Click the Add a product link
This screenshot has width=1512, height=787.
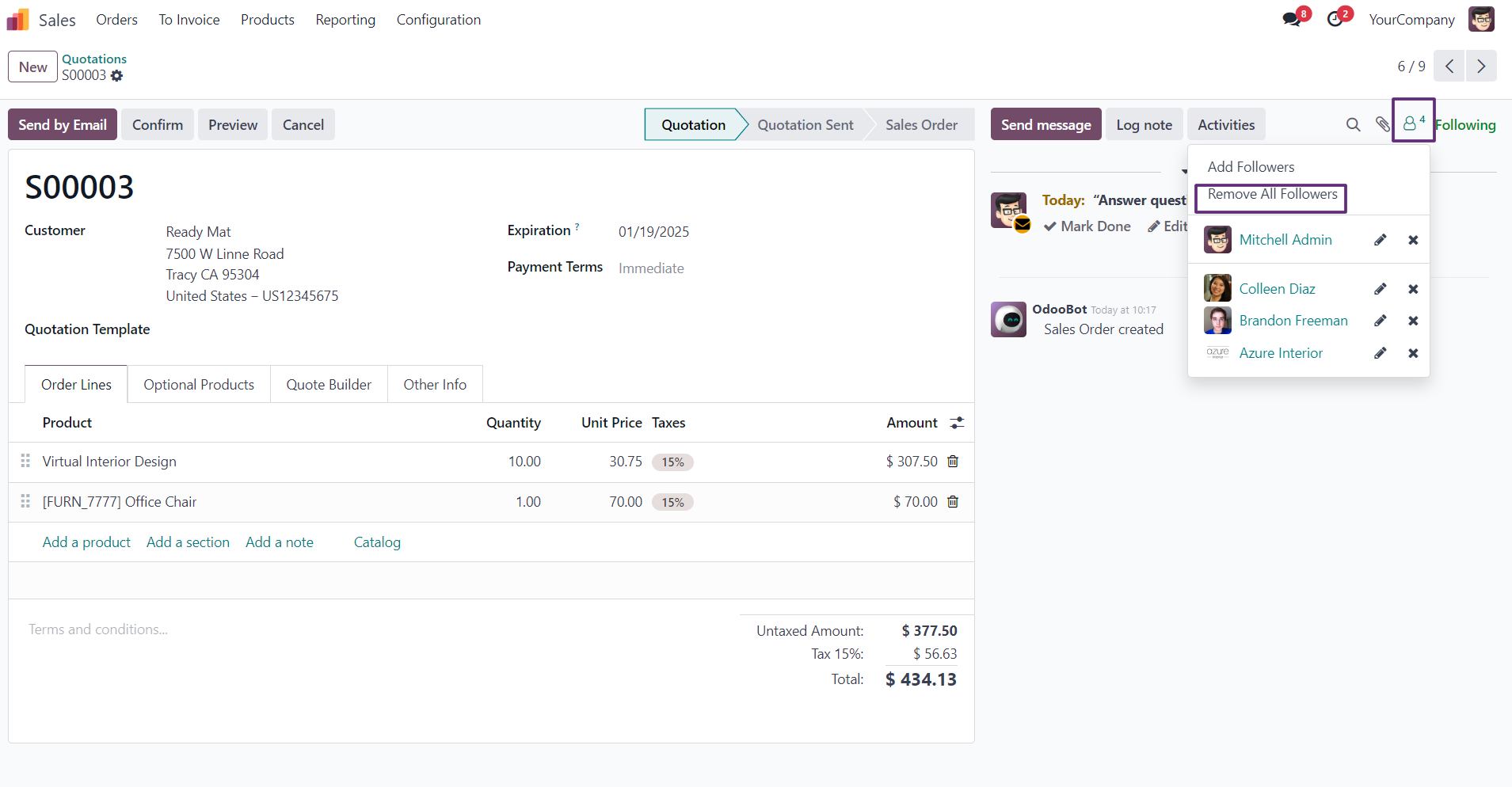tap(86, 542)
